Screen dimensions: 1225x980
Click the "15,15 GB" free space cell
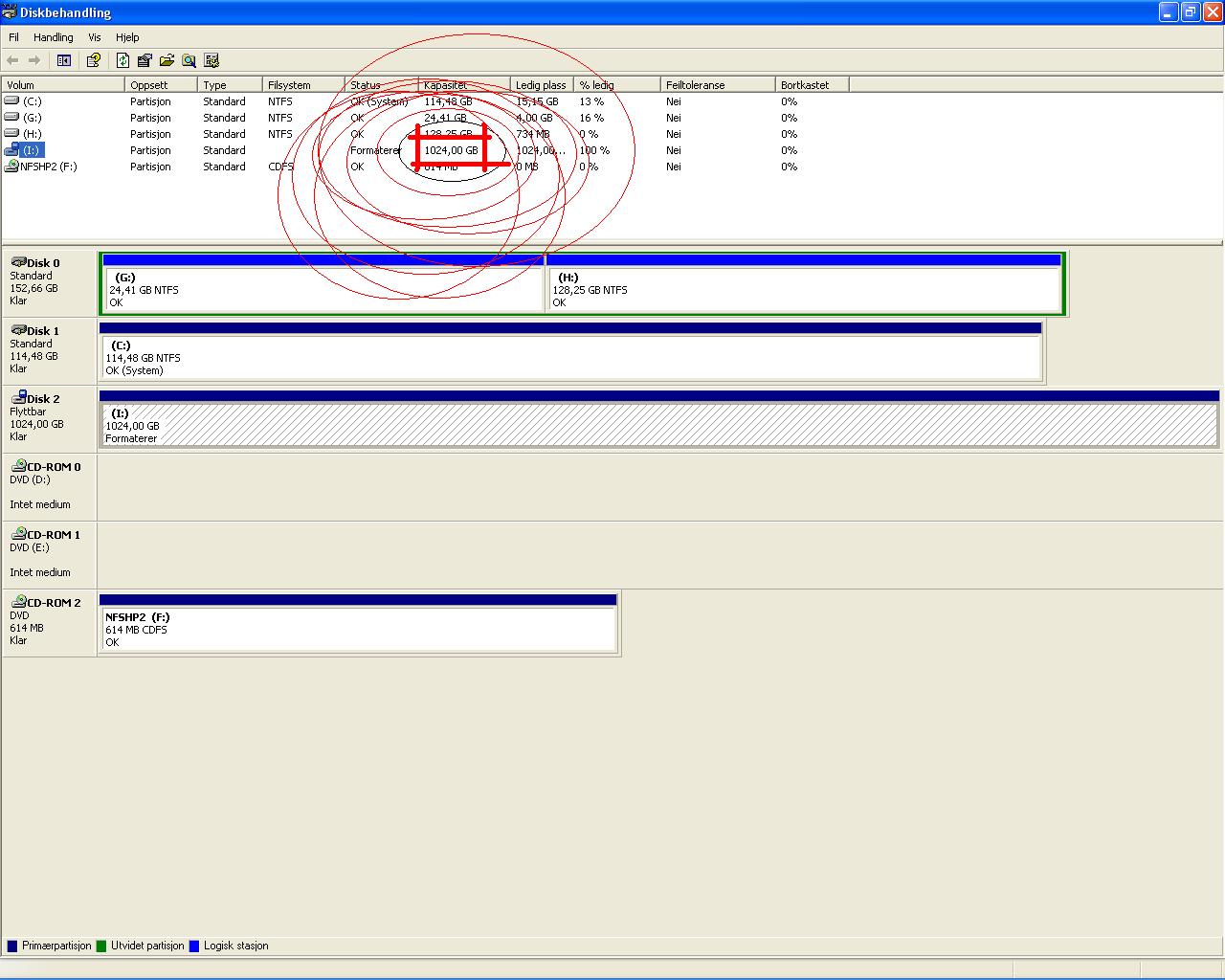[x=537, y=101]
